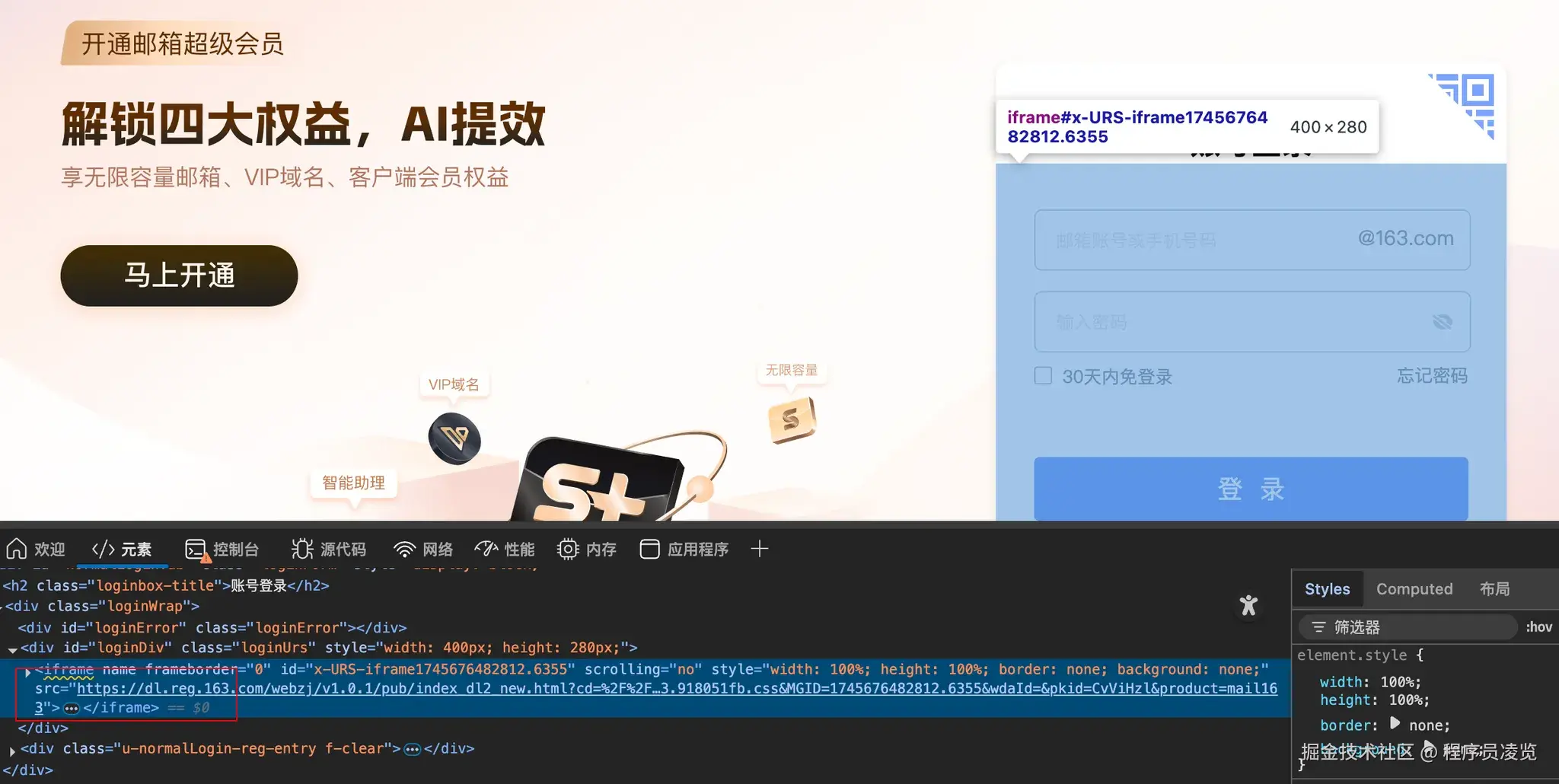Click the gauge icon of 性能 tab
This screenshot has height=784, width=1559.
pyautogui.click(x=486, y=549)
